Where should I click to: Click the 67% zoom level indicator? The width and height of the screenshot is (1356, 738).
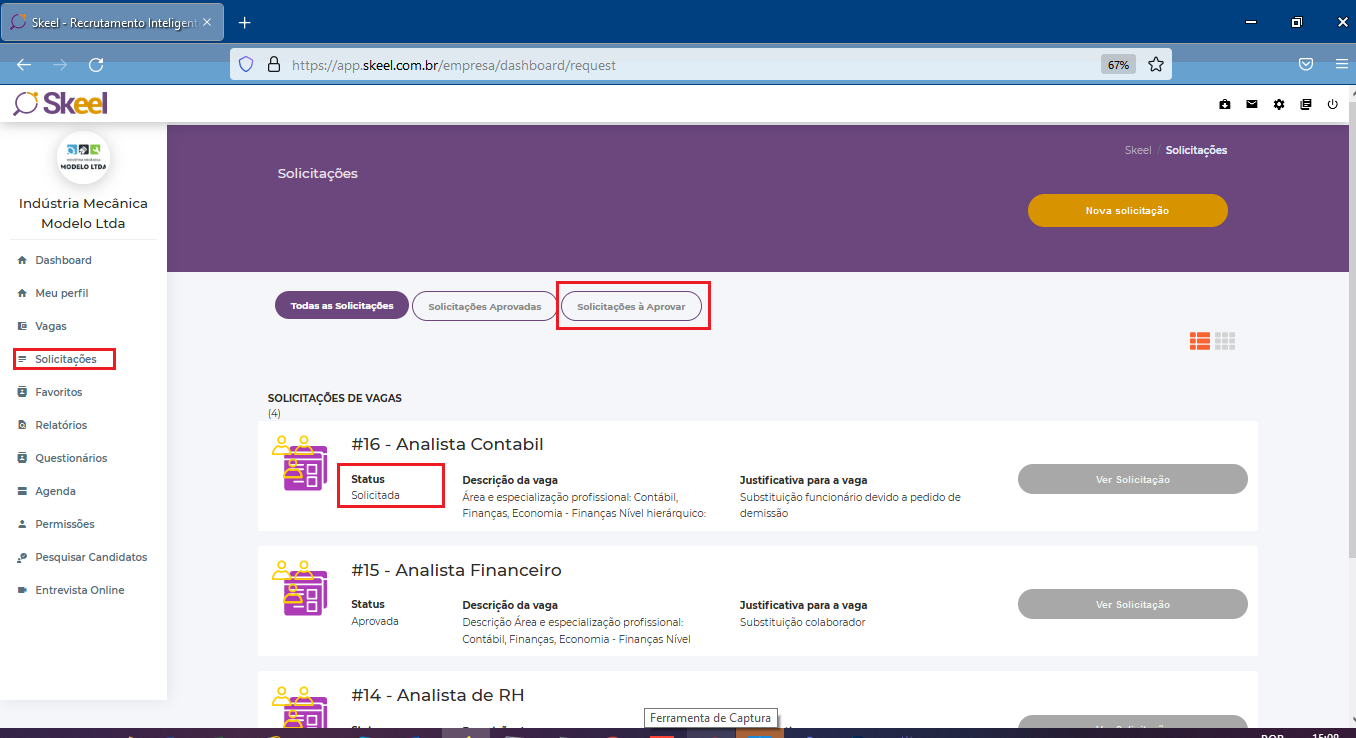[1117, 65]
